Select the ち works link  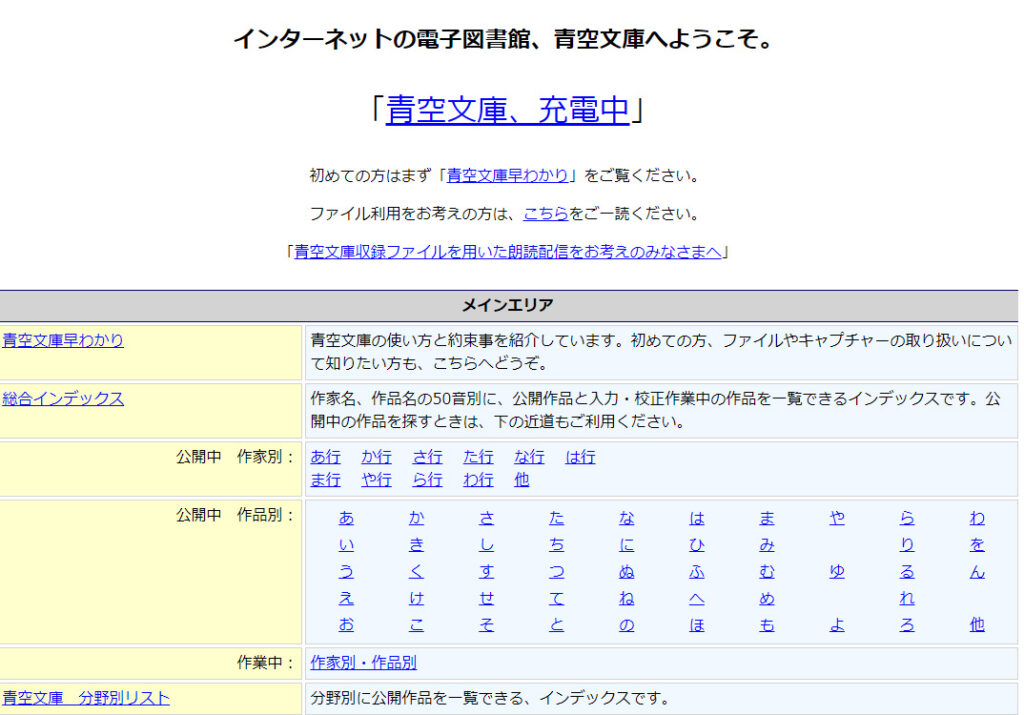click(x=556, y=545)
